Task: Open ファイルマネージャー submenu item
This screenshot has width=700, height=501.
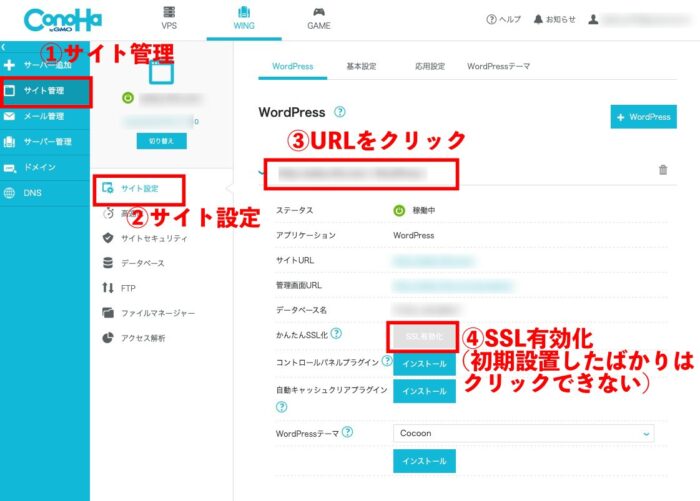Action: click(x=149, y=313)
